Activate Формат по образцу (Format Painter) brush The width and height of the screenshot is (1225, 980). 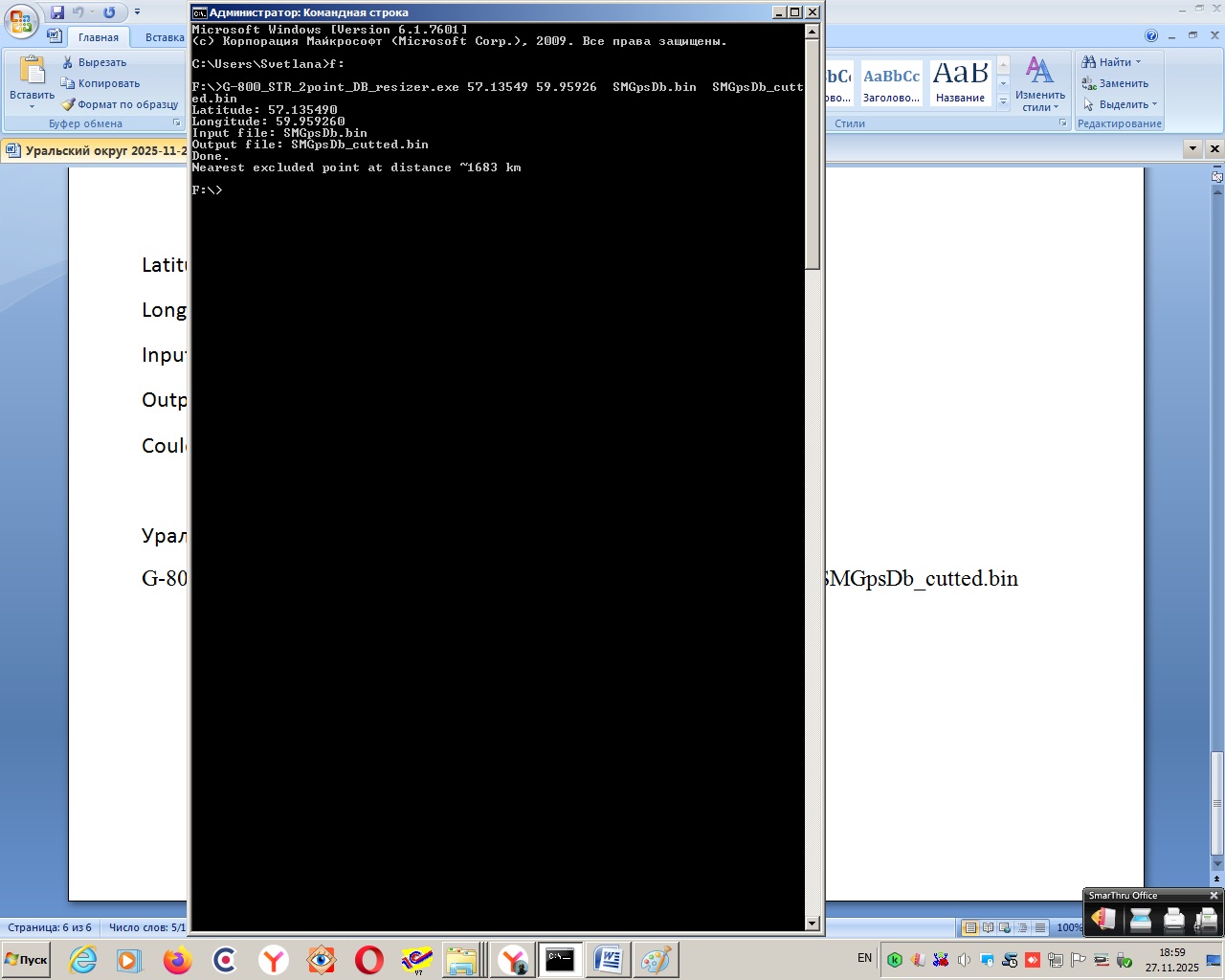[120, 104]
